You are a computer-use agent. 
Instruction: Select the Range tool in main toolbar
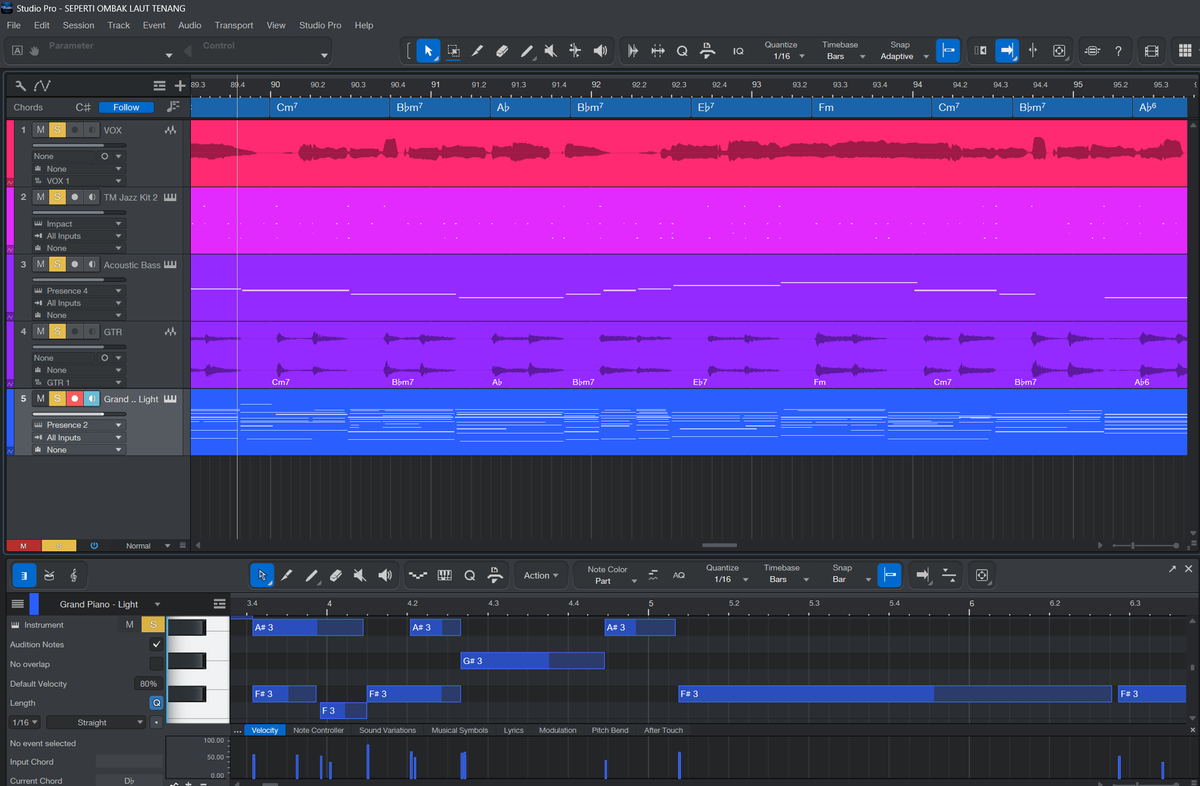pos(453,50)
